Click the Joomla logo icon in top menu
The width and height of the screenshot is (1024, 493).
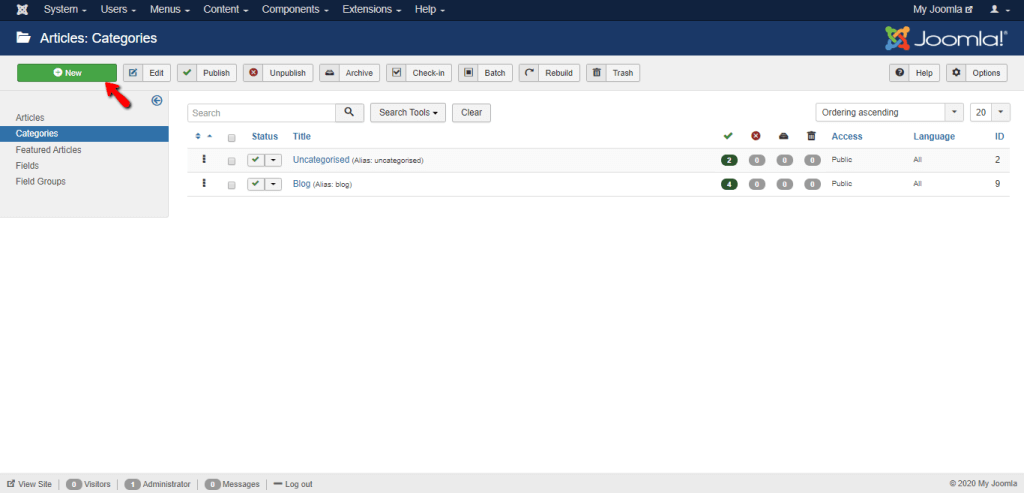(x=22, y=10)
